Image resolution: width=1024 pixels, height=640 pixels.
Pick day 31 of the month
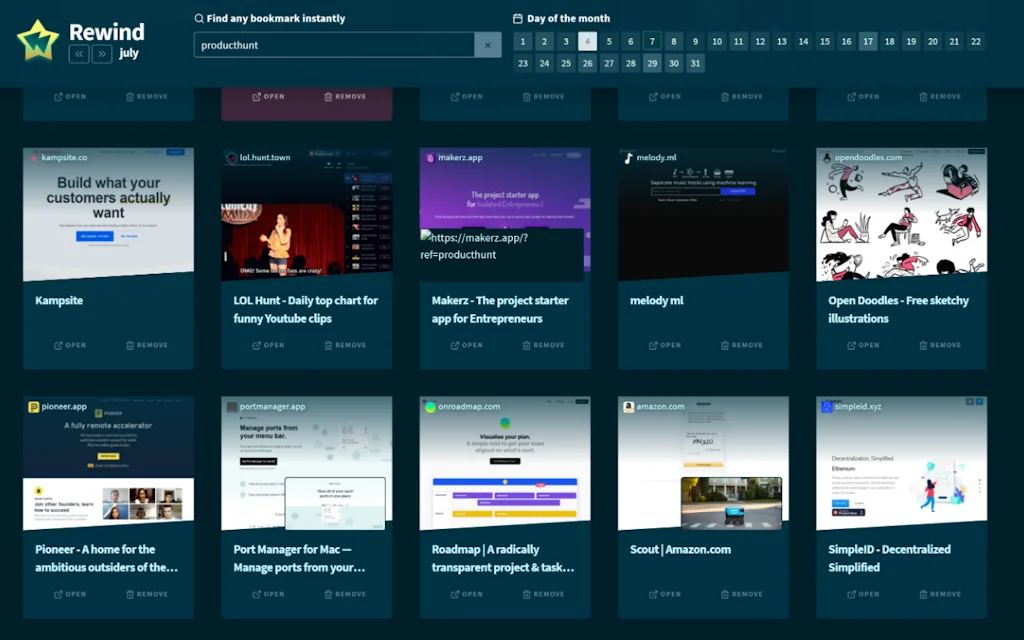click(x=695, y=63)
